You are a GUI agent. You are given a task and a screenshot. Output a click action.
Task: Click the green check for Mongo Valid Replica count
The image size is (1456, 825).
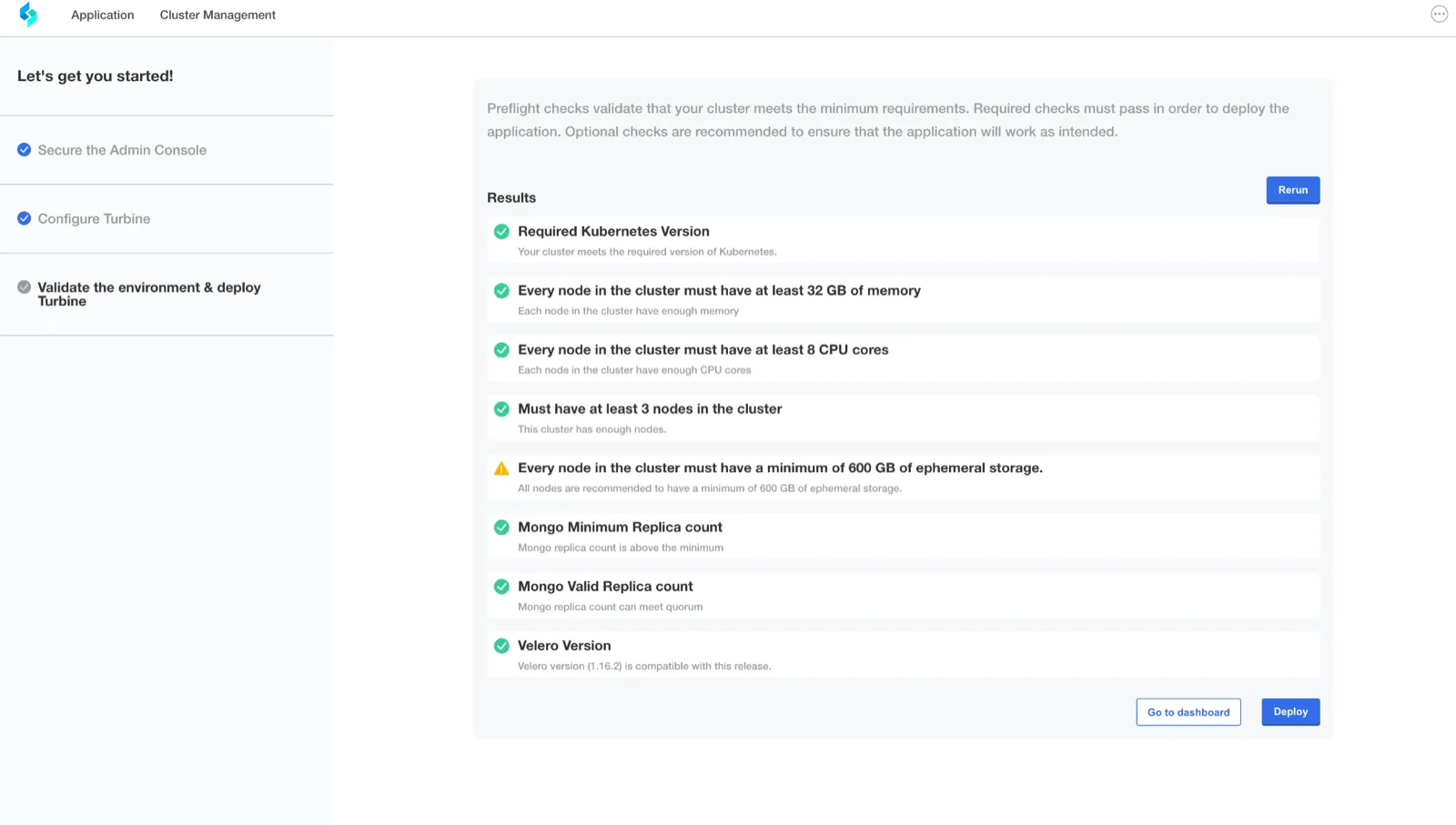click(x=501, y=587)
